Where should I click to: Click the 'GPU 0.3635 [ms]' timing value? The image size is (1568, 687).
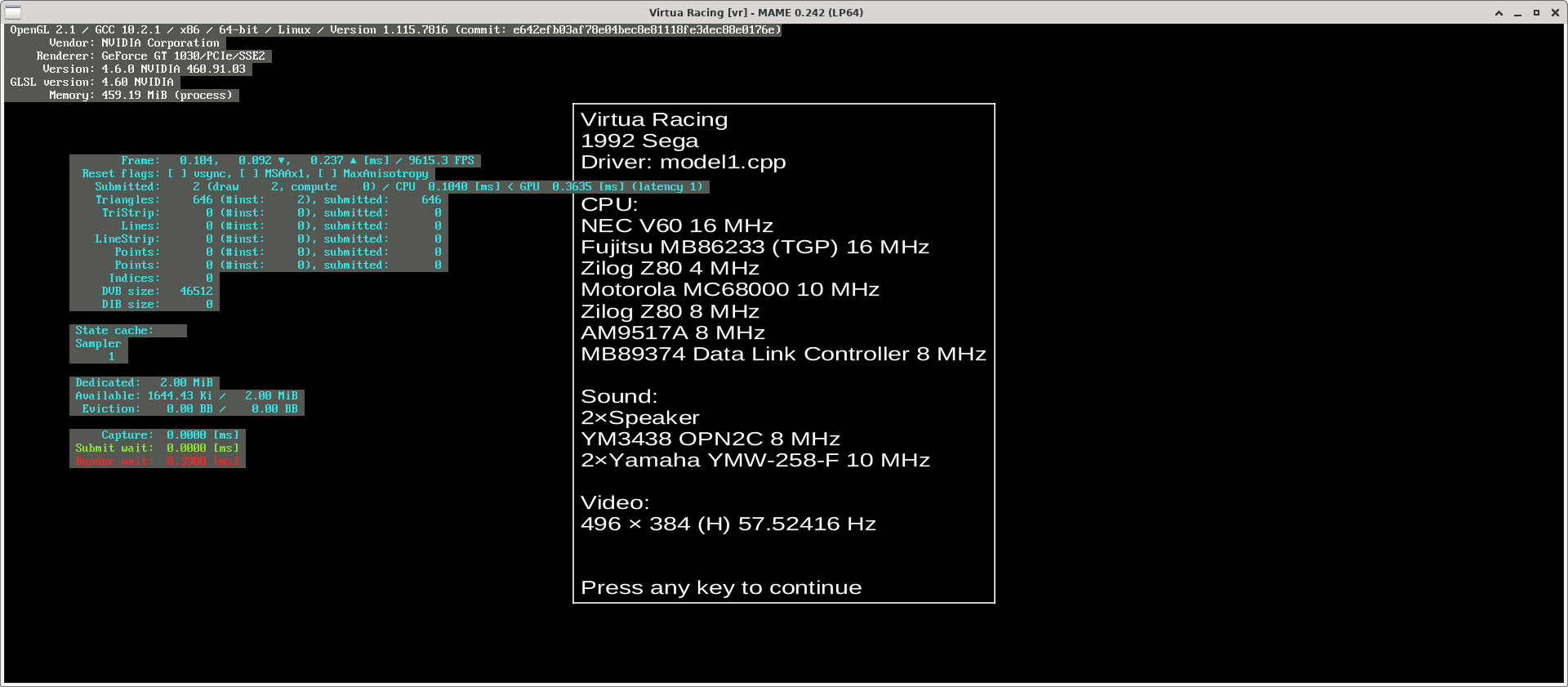572,187
